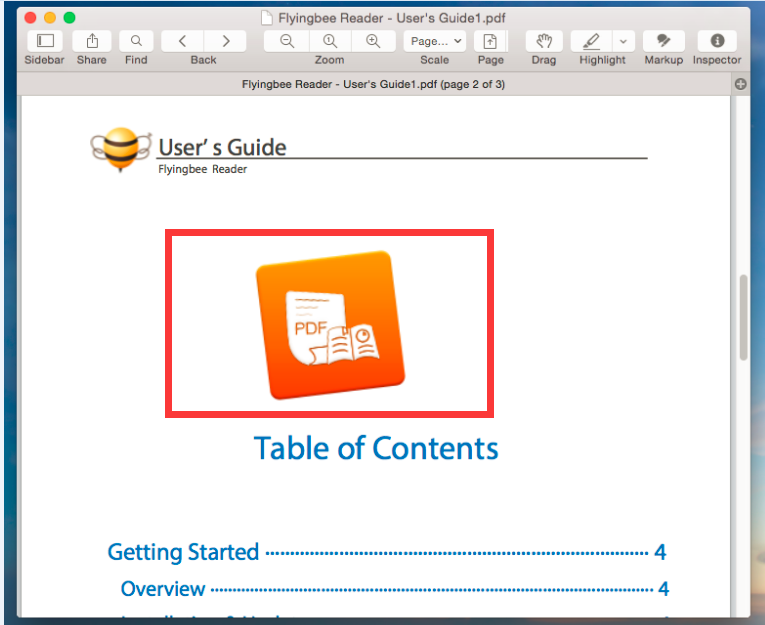Click the Table of Contents heading
Viewport: 765px width, 625px height.
[x=376, y=448]
